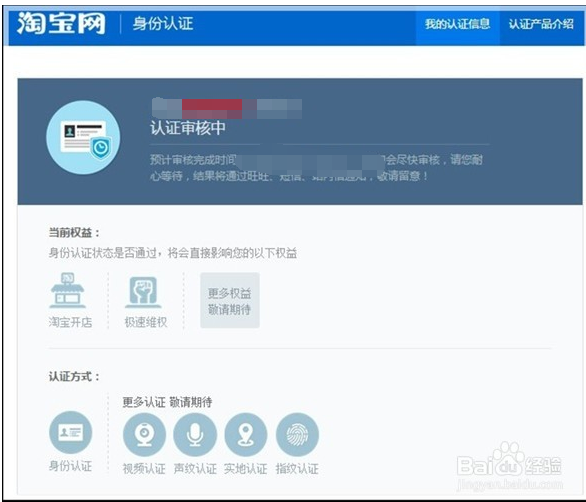Click the 极速维权 fist icon
Viewport: 586px width, 502px height.
[143, 292]
